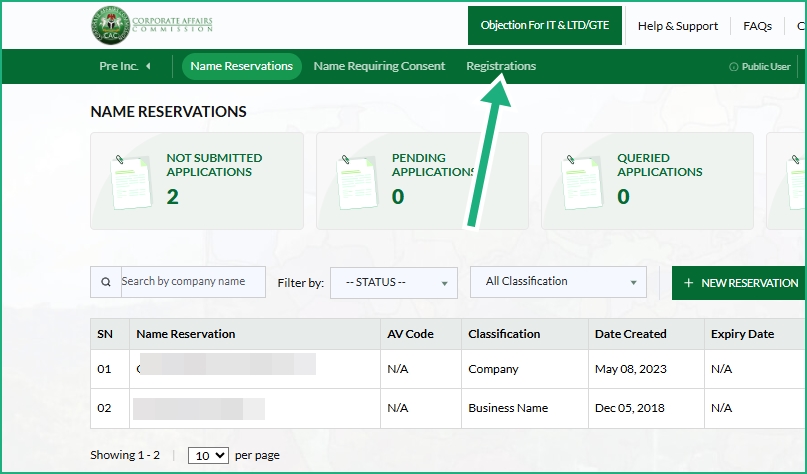The height and width of the screenshot is (474, 807).
Task: Change the rows per page dropdown
Action: (x=208, y=455)
